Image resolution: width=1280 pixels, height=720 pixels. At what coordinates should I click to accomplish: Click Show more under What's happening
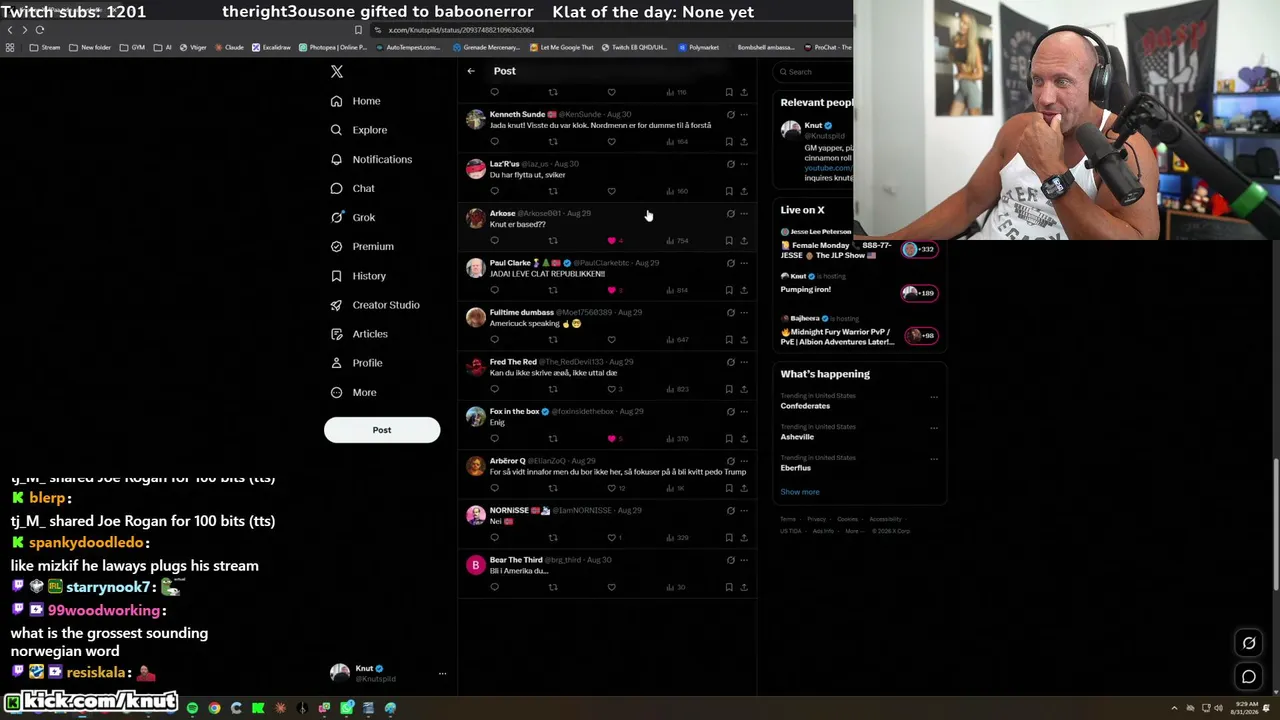(800, 492)
